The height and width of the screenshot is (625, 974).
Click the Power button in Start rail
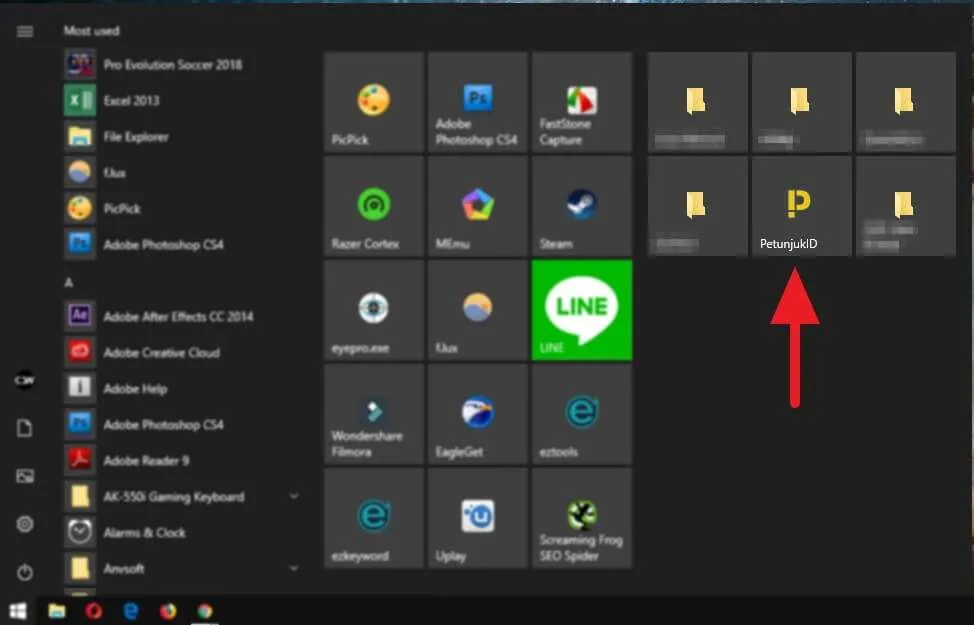click(25, 572)
